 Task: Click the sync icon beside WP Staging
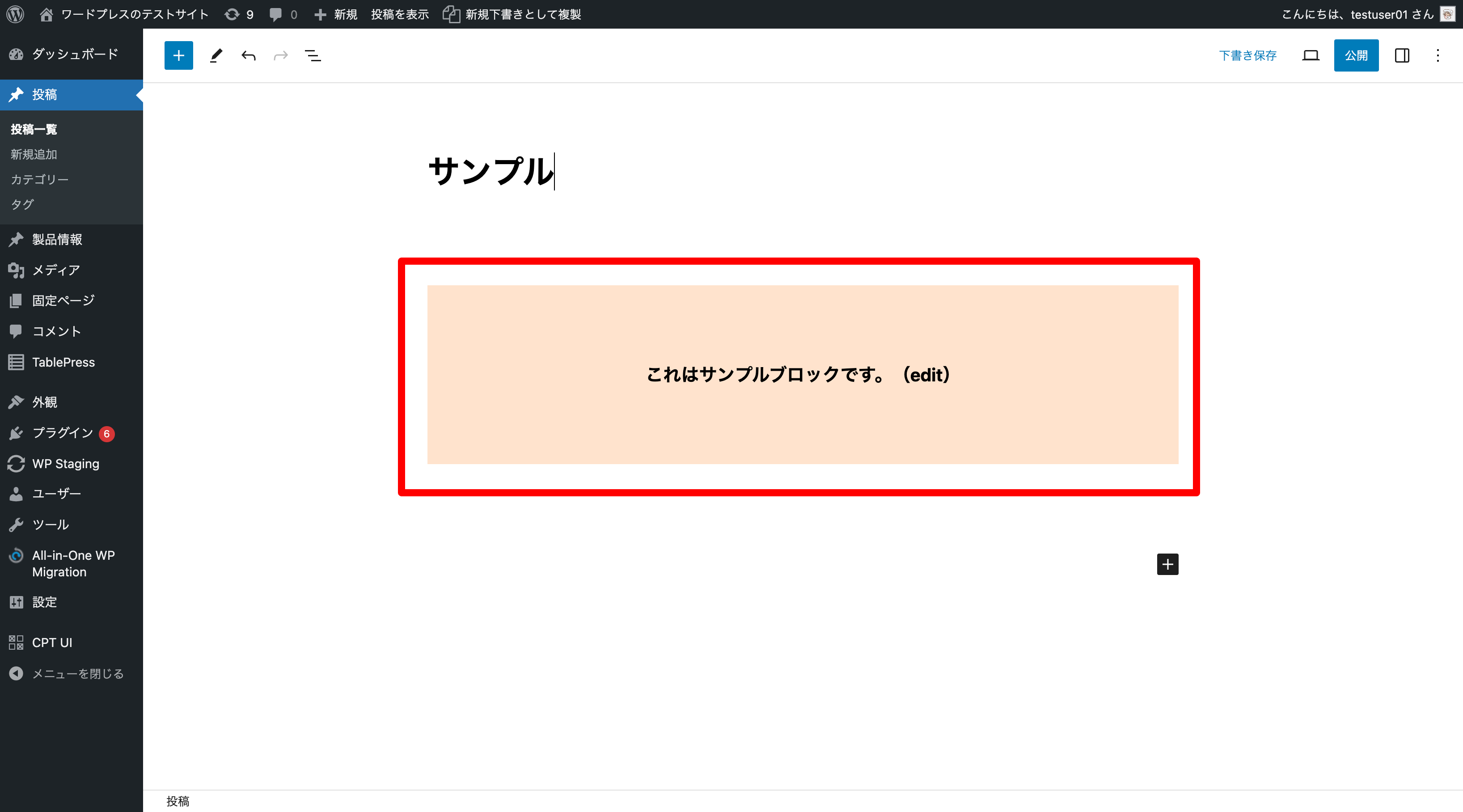(x=16, y=463)
